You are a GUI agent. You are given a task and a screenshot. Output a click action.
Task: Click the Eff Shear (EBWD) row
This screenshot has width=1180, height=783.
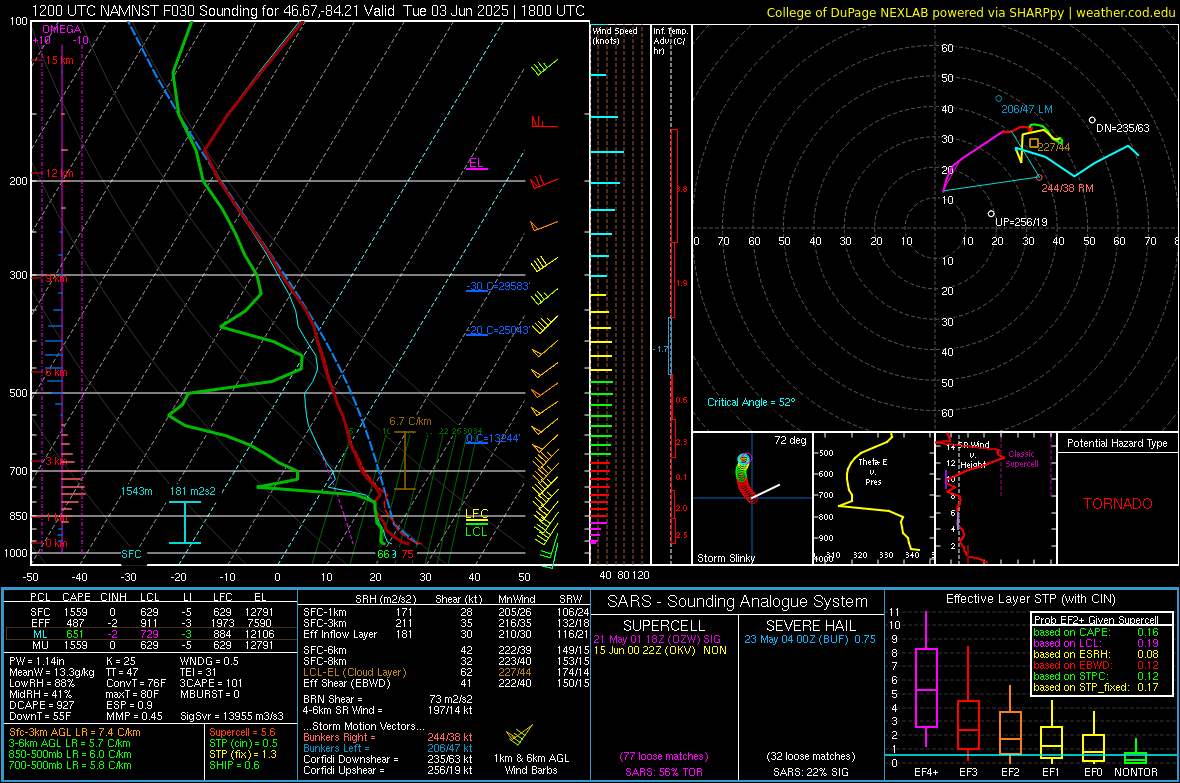[446, 683]
